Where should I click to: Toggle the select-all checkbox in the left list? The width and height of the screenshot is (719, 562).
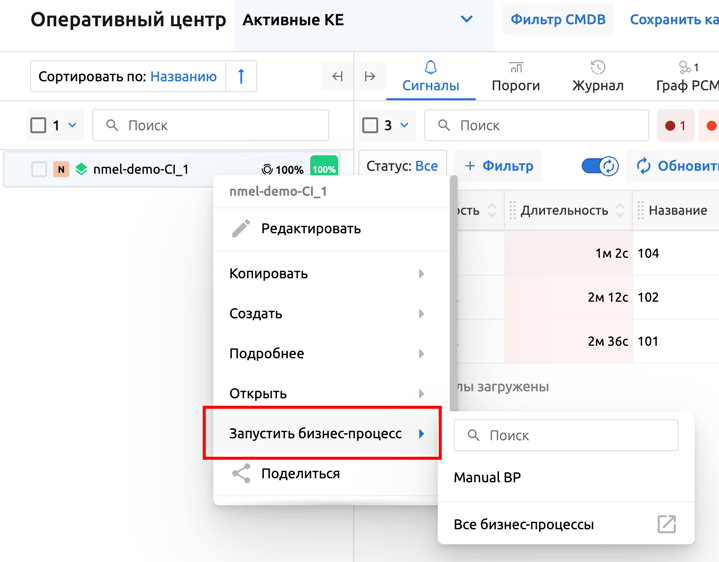pos(39,126)
